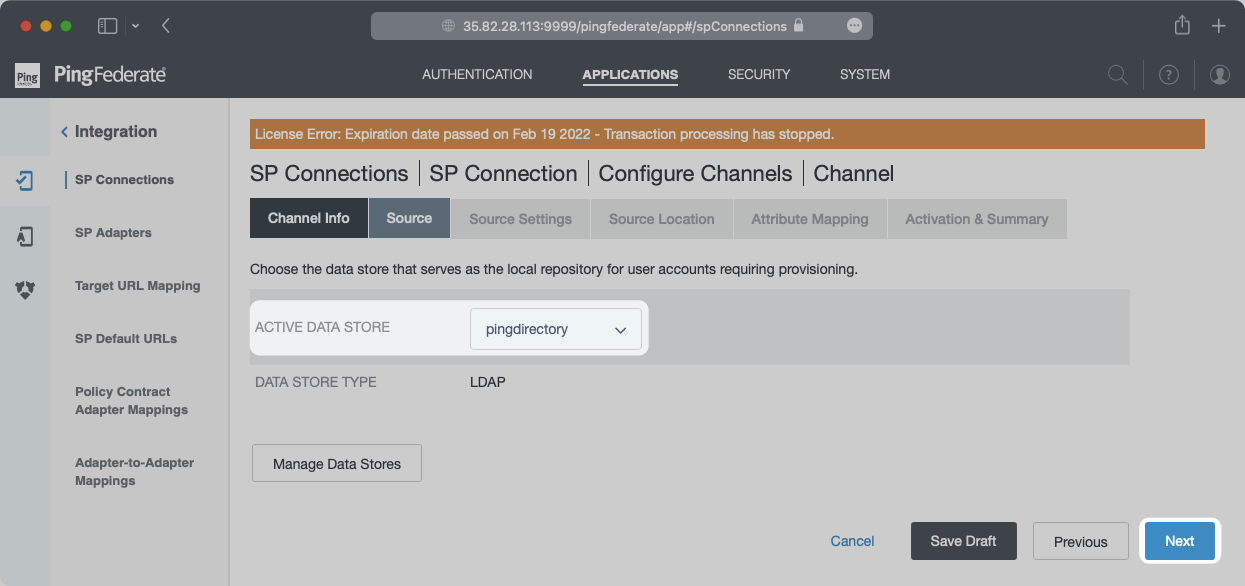Go back via Integration chevron

65,132
